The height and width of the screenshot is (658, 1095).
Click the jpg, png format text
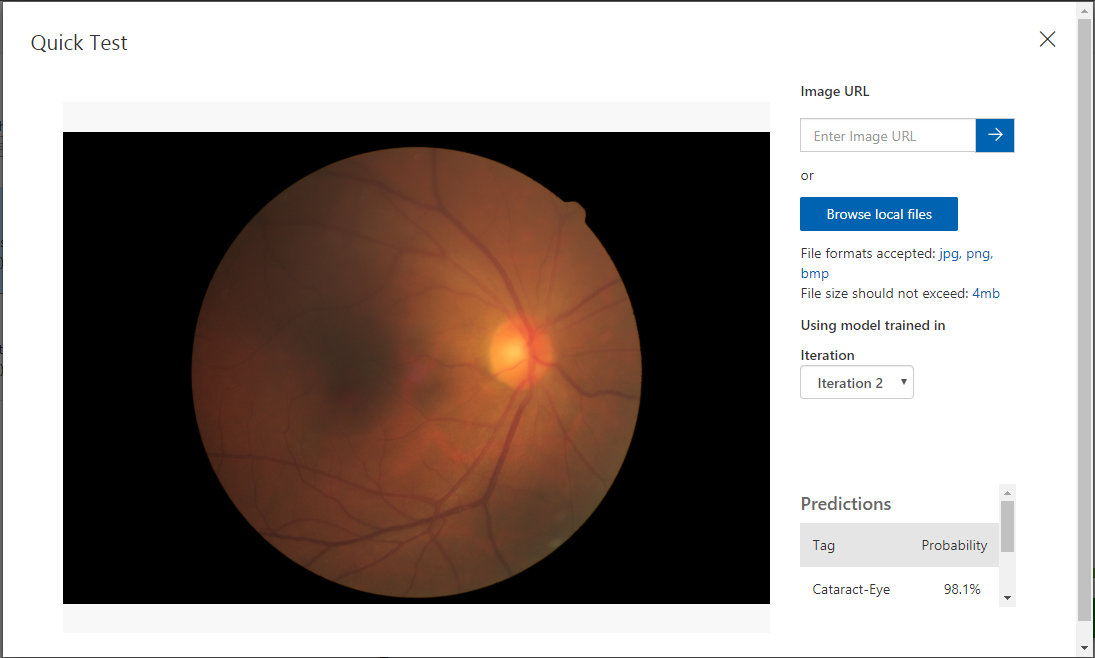click(966, 254)
